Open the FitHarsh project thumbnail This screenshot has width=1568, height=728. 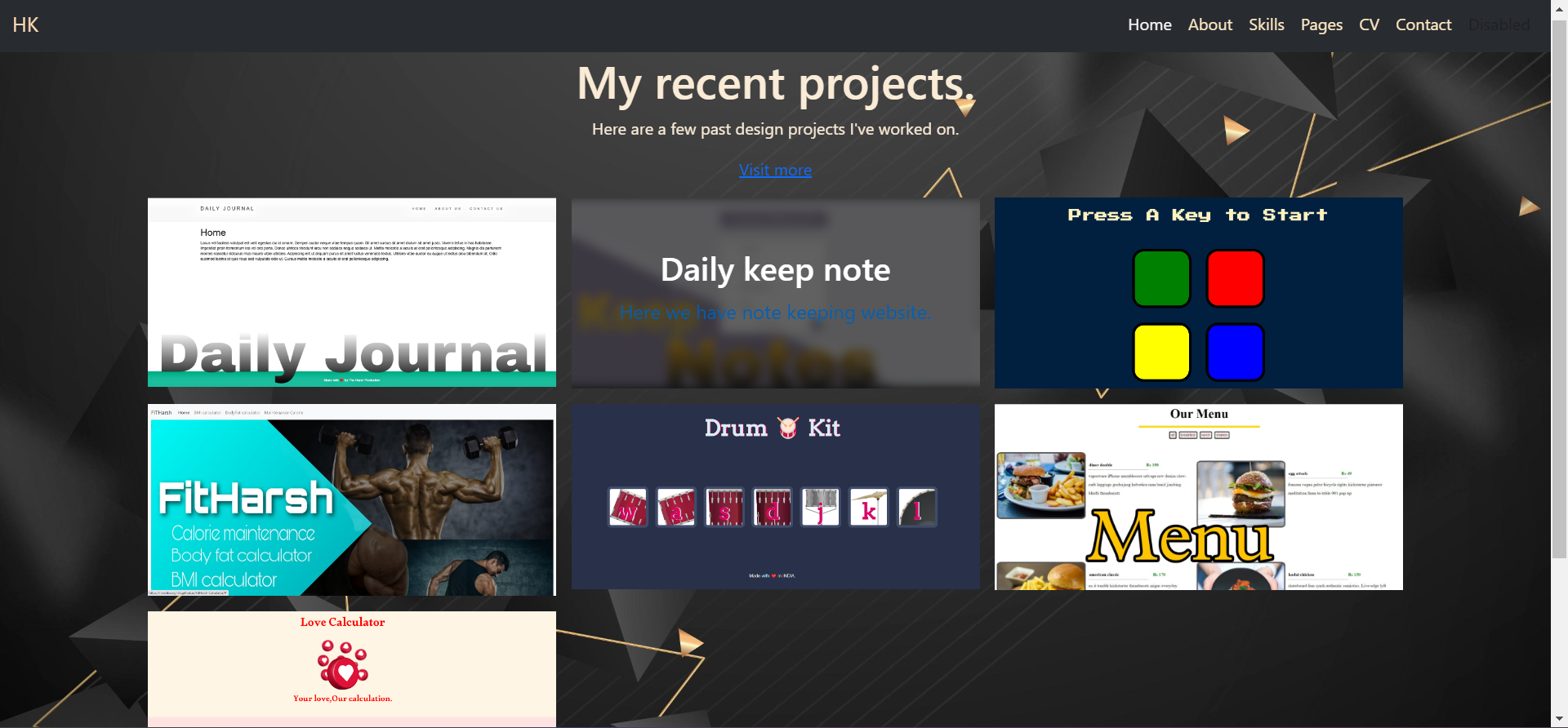pyautogui.click(x=352, y=499)
